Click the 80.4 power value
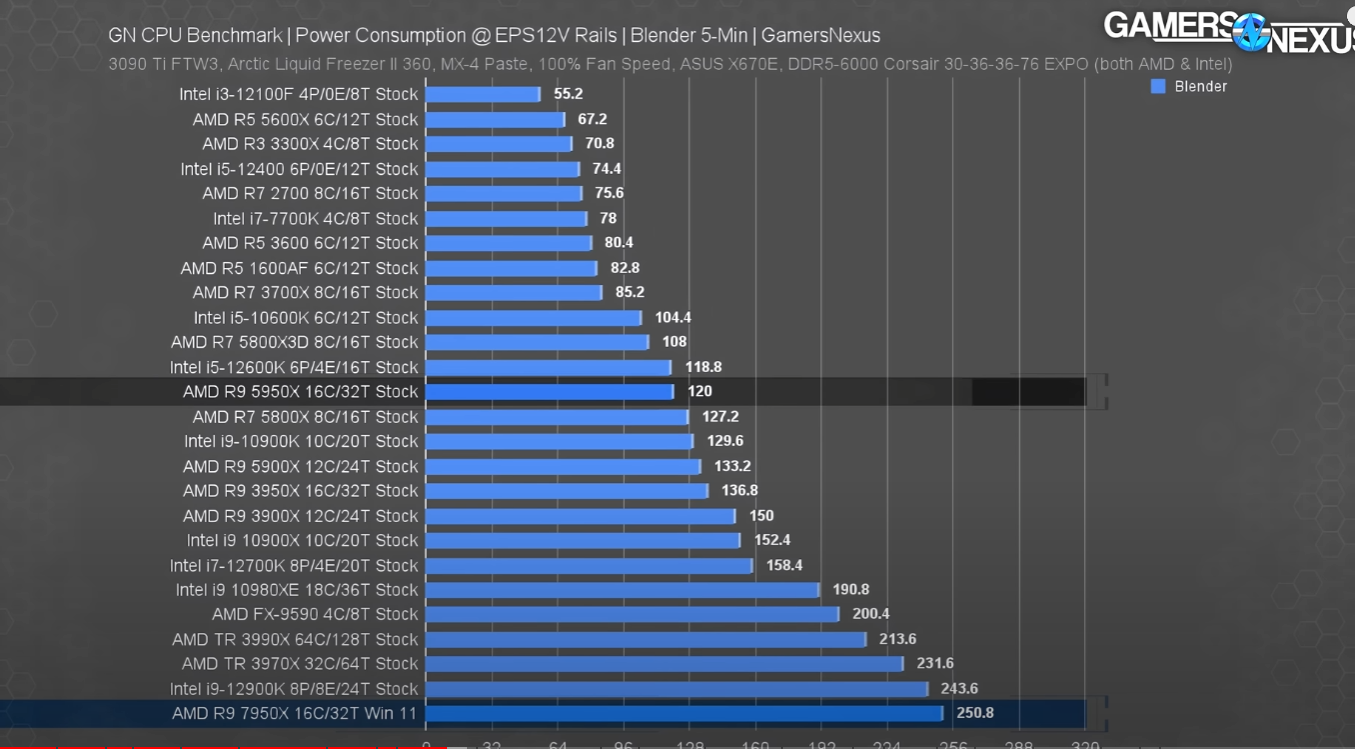Image resolution: width=1355 pixels, height=749 pixels. point(618,243)
